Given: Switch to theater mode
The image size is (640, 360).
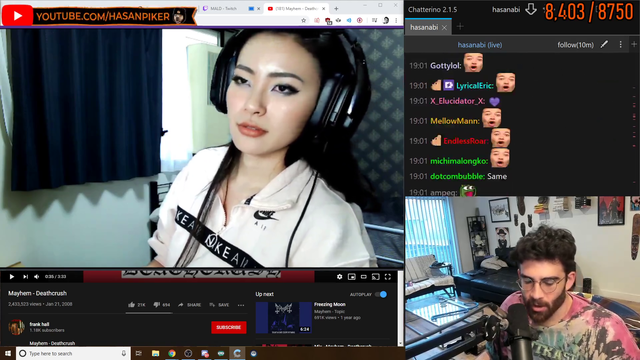Looking at the screenshot, I should click(364, 277).
